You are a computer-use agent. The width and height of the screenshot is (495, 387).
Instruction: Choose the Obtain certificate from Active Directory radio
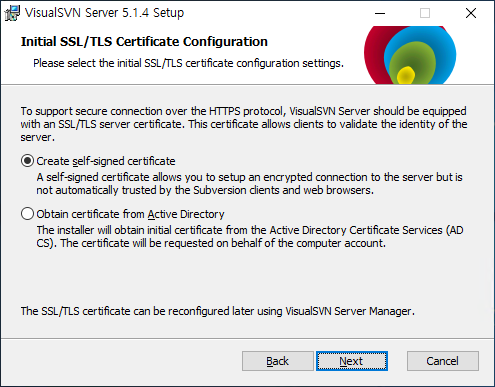27,214
